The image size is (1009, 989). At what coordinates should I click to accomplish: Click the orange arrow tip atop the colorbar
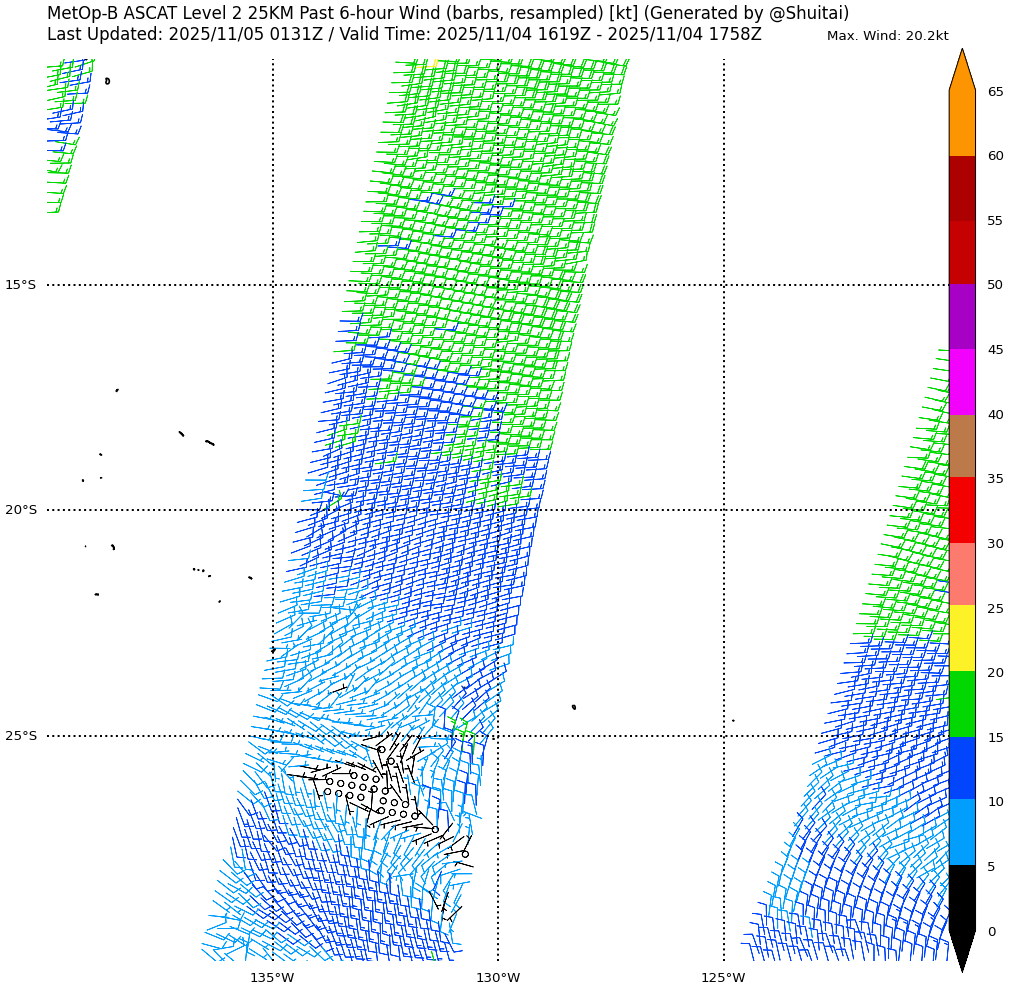962,70
